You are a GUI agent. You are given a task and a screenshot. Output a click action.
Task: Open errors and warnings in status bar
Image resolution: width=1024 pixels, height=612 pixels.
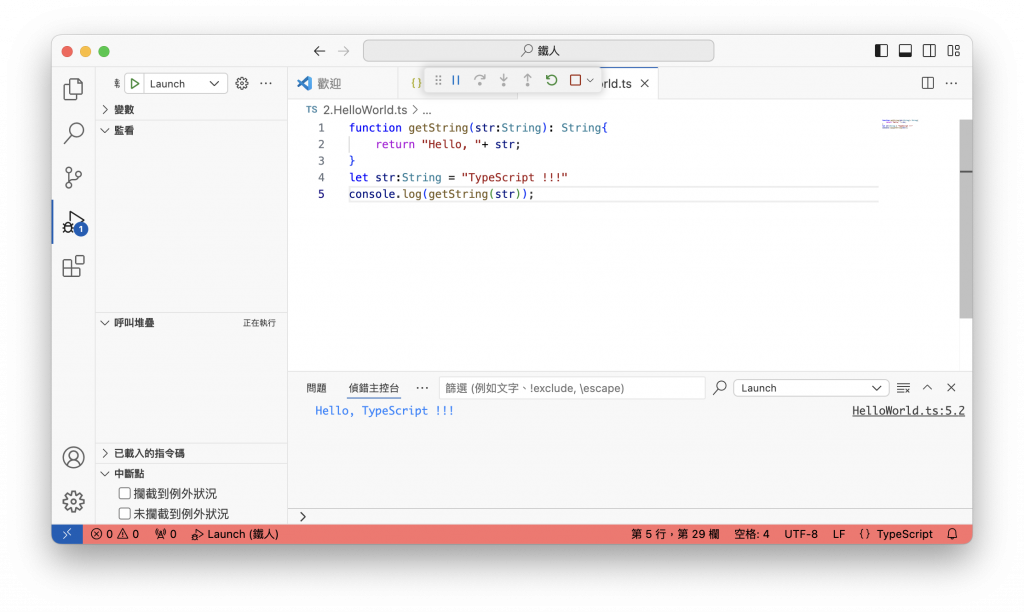tap(115, 534)
